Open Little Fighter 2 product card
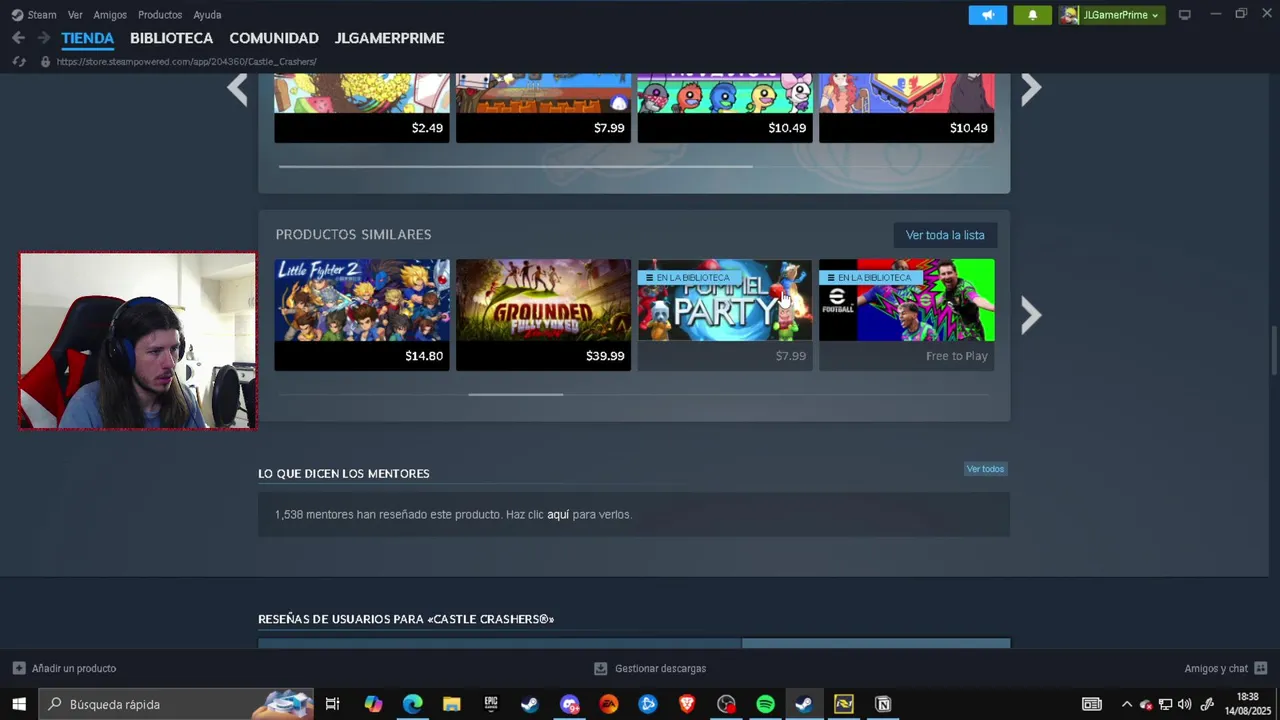The height and width of the screenshot is (720, 1280). tap(362, 315)
